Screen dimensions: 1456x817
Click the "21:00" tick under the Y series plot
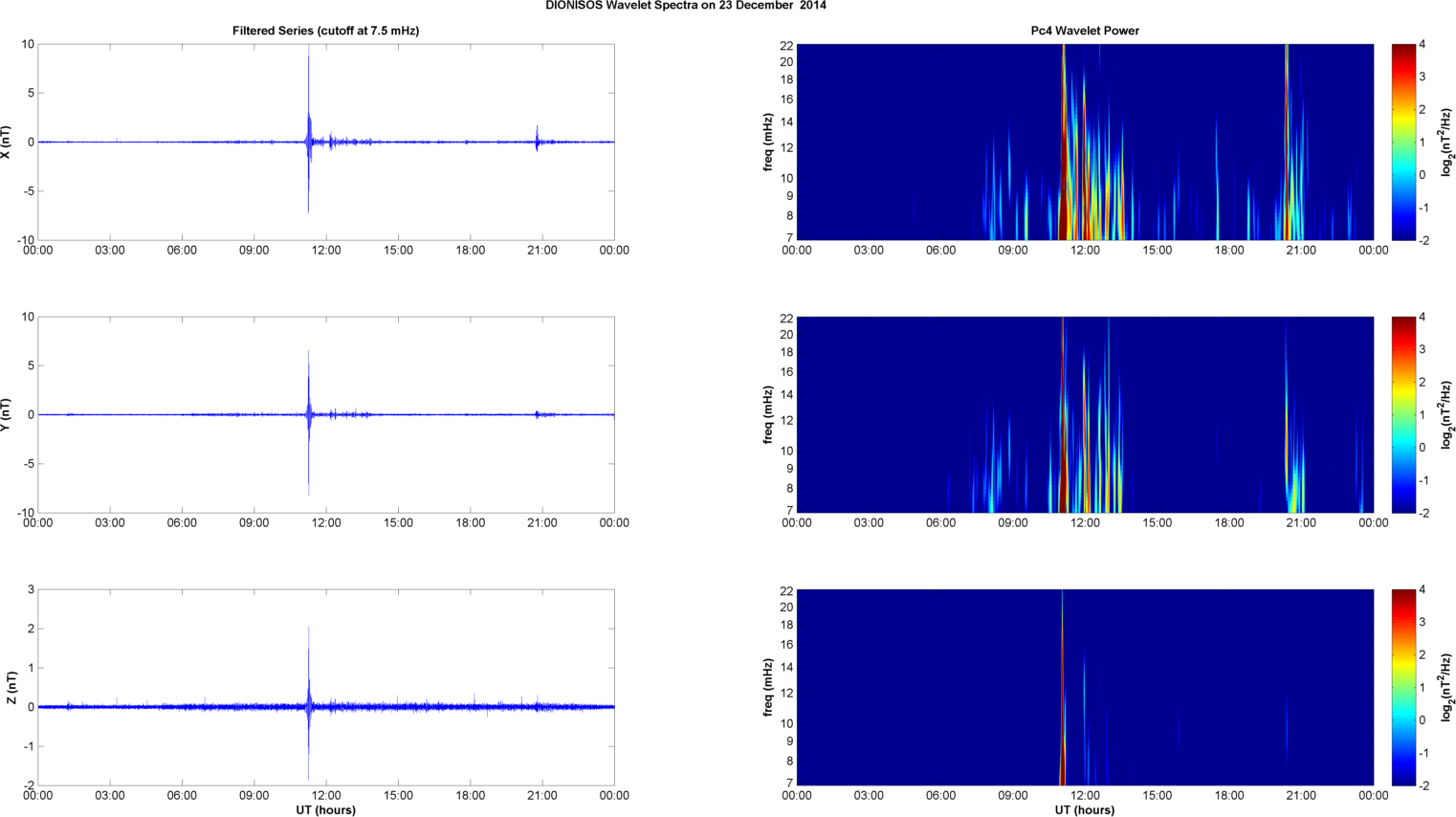[542, 523]
